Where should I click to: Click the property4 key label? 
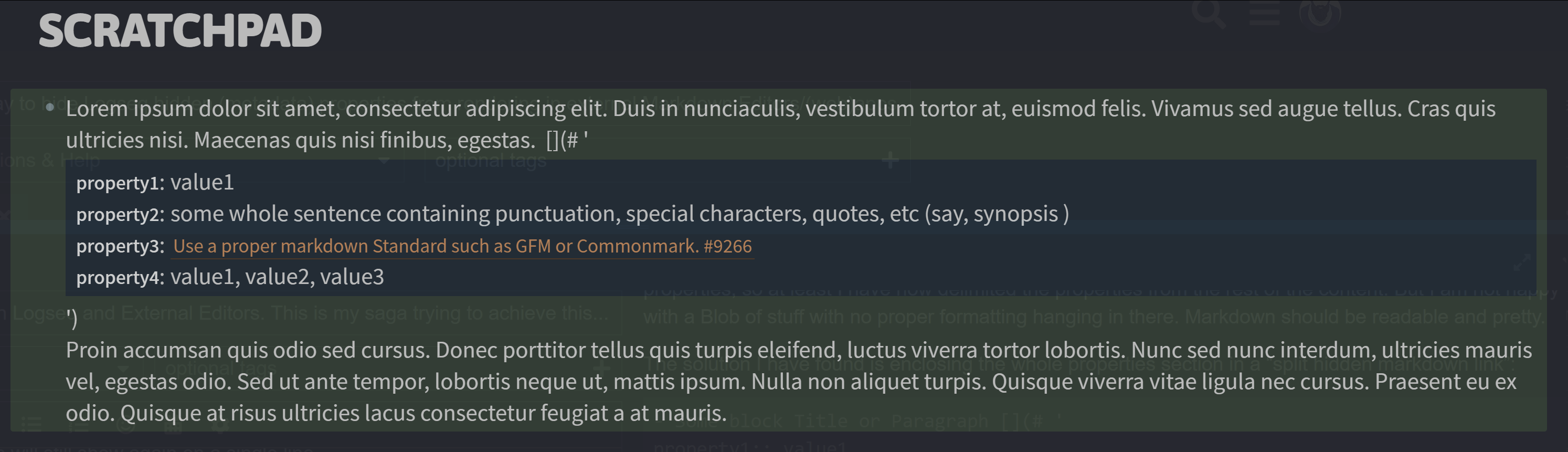(120, 278)
